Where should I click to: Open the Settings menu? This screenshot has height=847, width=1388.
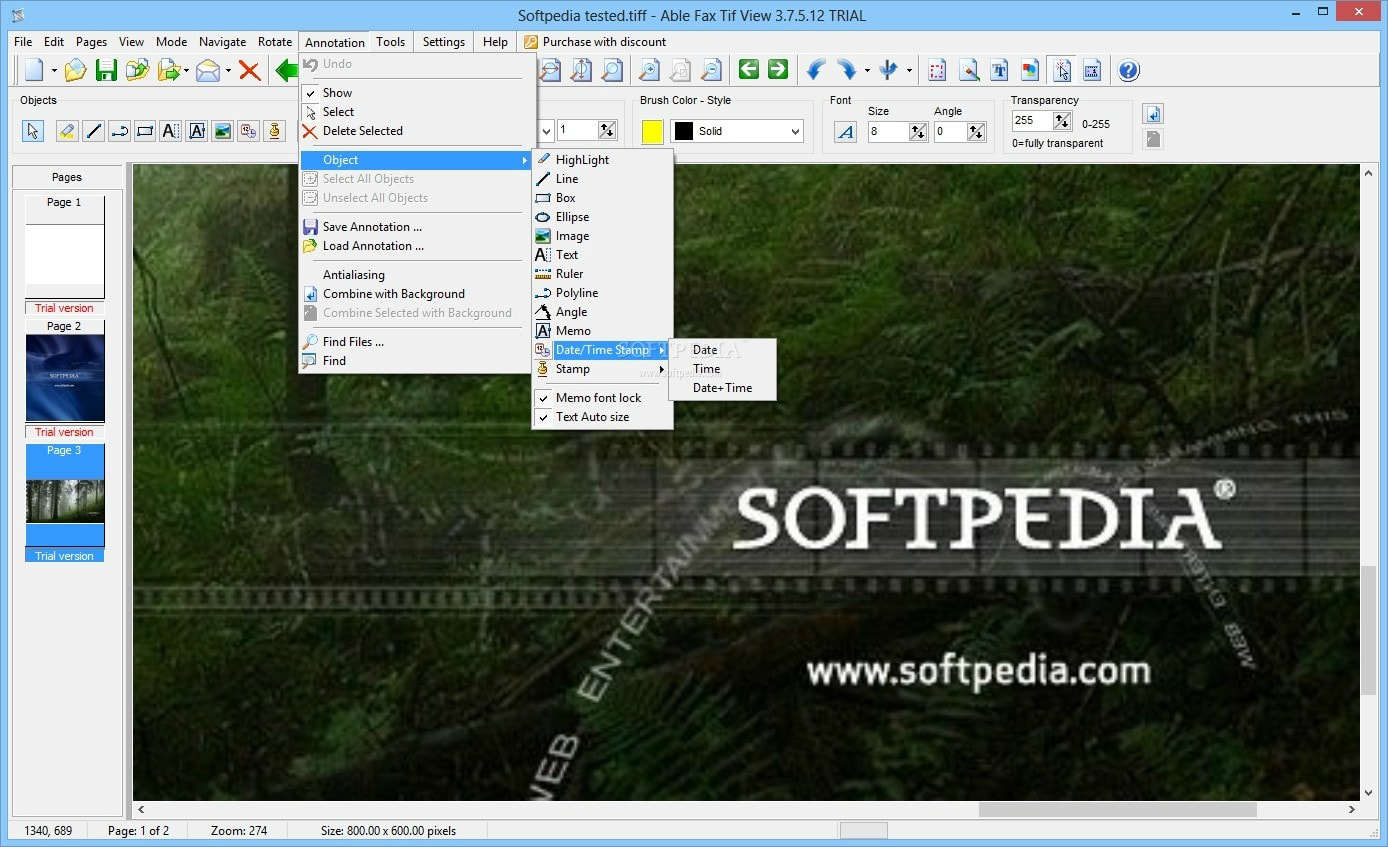[x=443, y=42]
